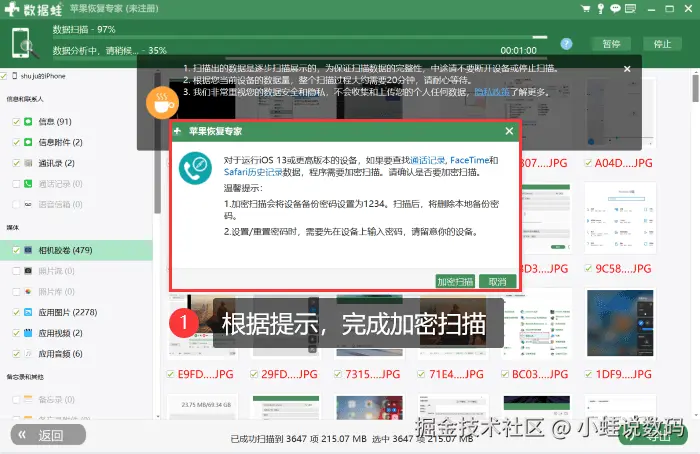
Task: Toggle the shu ju的iPhone device checkbox
Action: pos(4,76)
